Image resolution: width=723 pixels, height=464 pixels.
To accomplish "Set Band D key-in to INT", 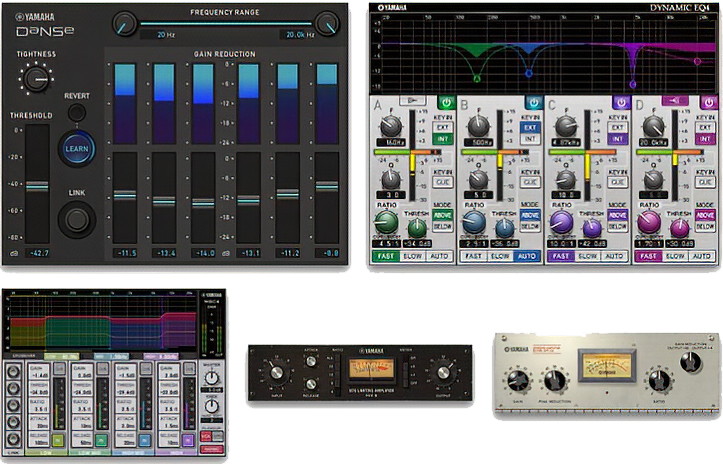I will coord(705,139).
